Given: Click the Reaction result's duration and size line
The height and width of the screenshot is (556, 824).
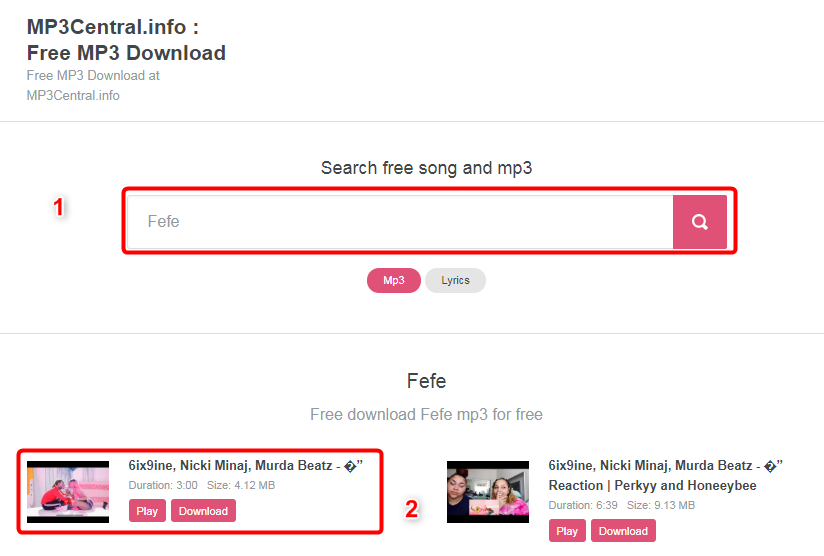Looking at the screenshot, I should [622, 506].
